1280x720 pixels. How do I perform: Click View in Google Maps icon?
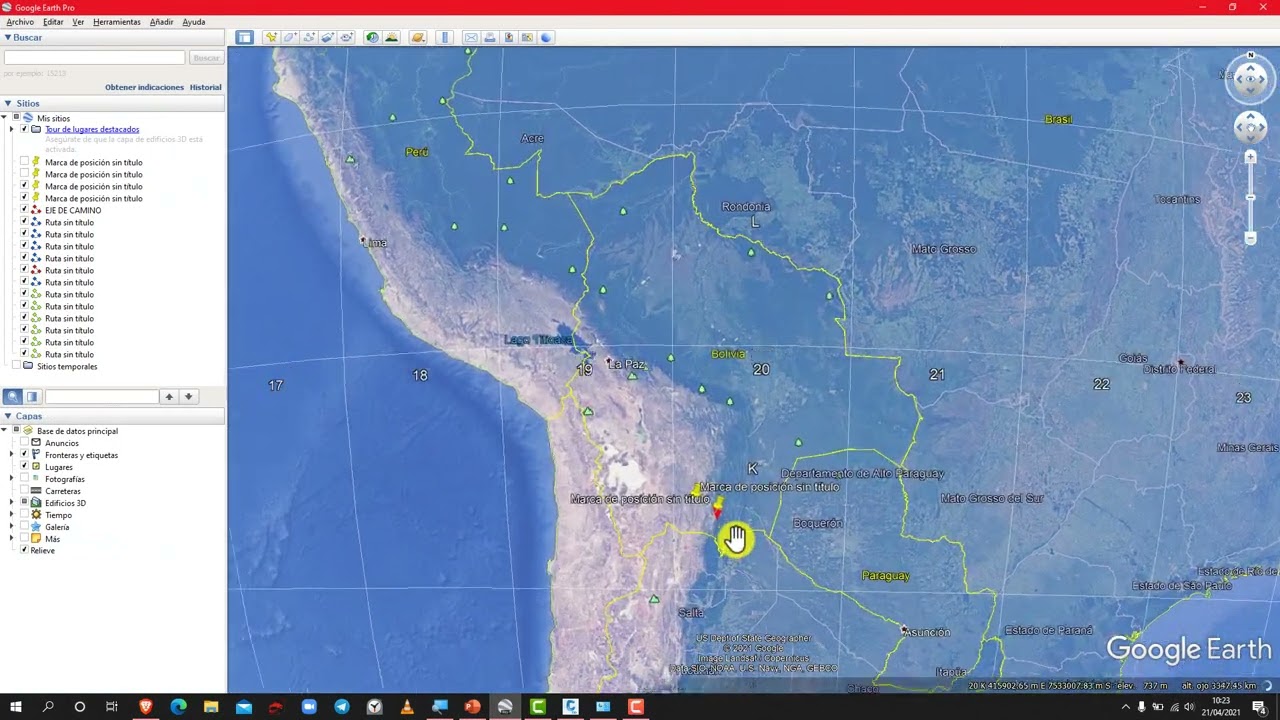tap(527, 37)
